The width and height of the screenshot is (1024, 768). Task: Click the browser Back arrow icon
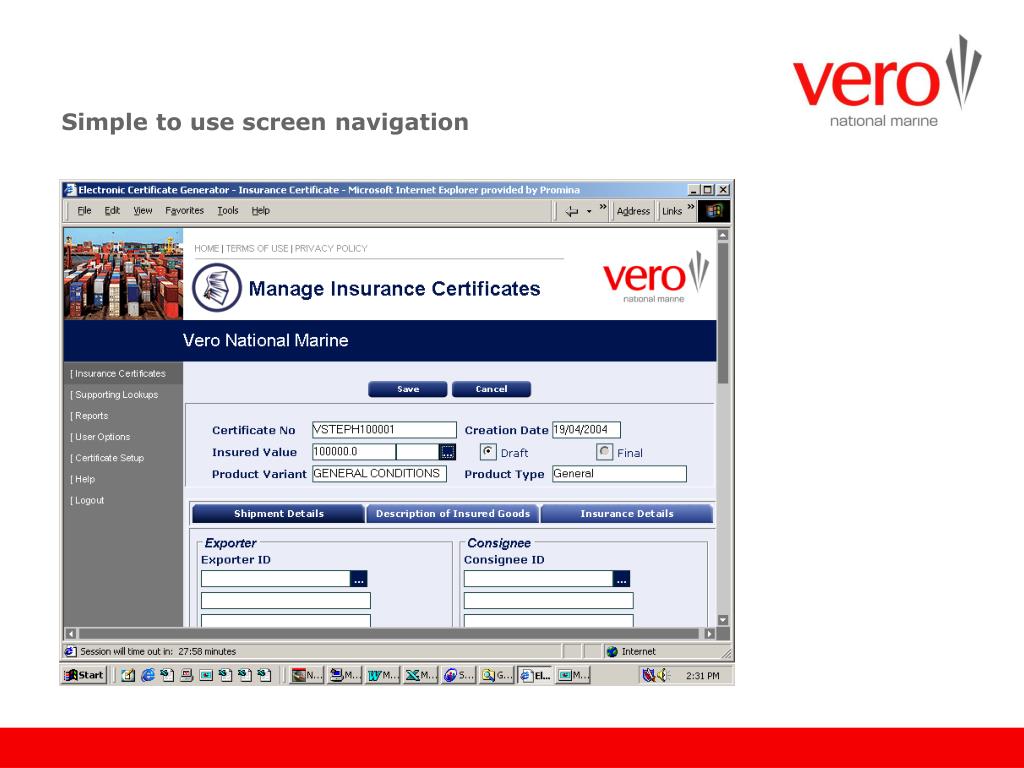pos(571,211)
